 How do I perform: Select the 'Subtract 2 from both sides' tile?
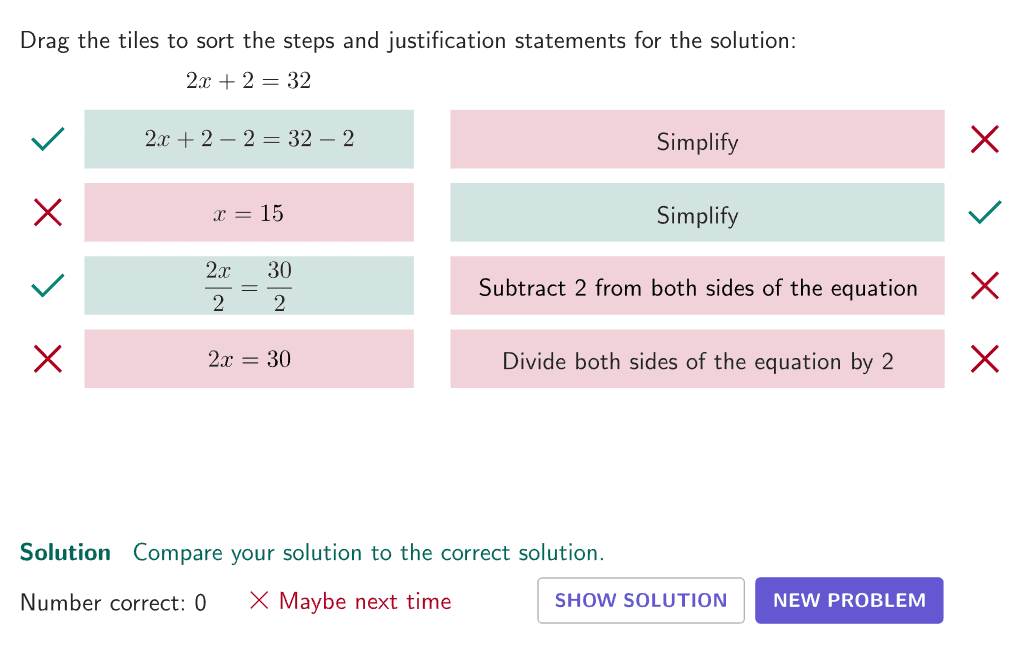[x=697, y=286]
